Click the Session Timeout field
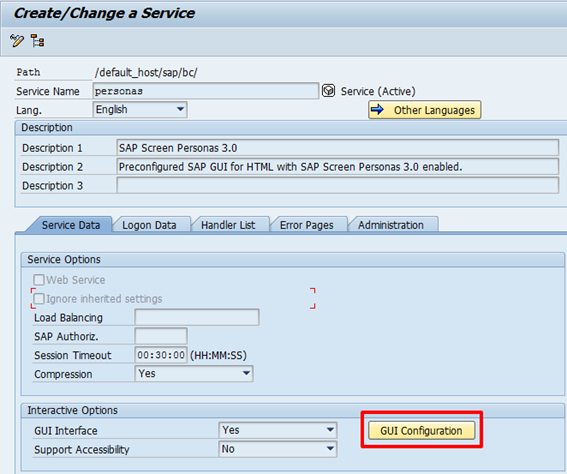Image resolution: width=567 pixels, height=474 pixels. [161, 355]
